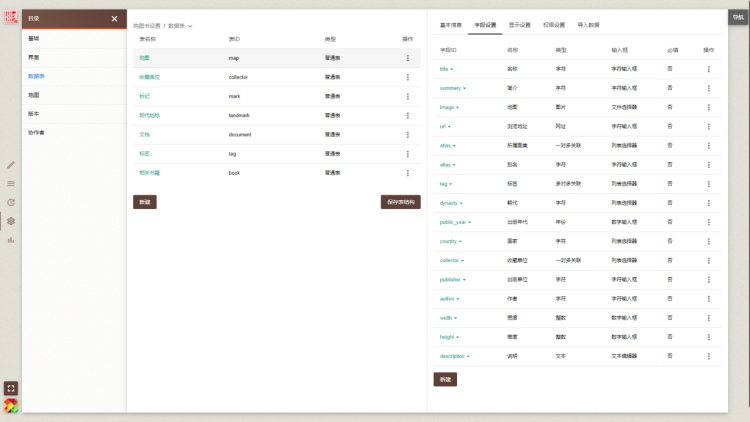Open the bar chart statistics icon
The image size is (750, 422).
click(11, 240)
